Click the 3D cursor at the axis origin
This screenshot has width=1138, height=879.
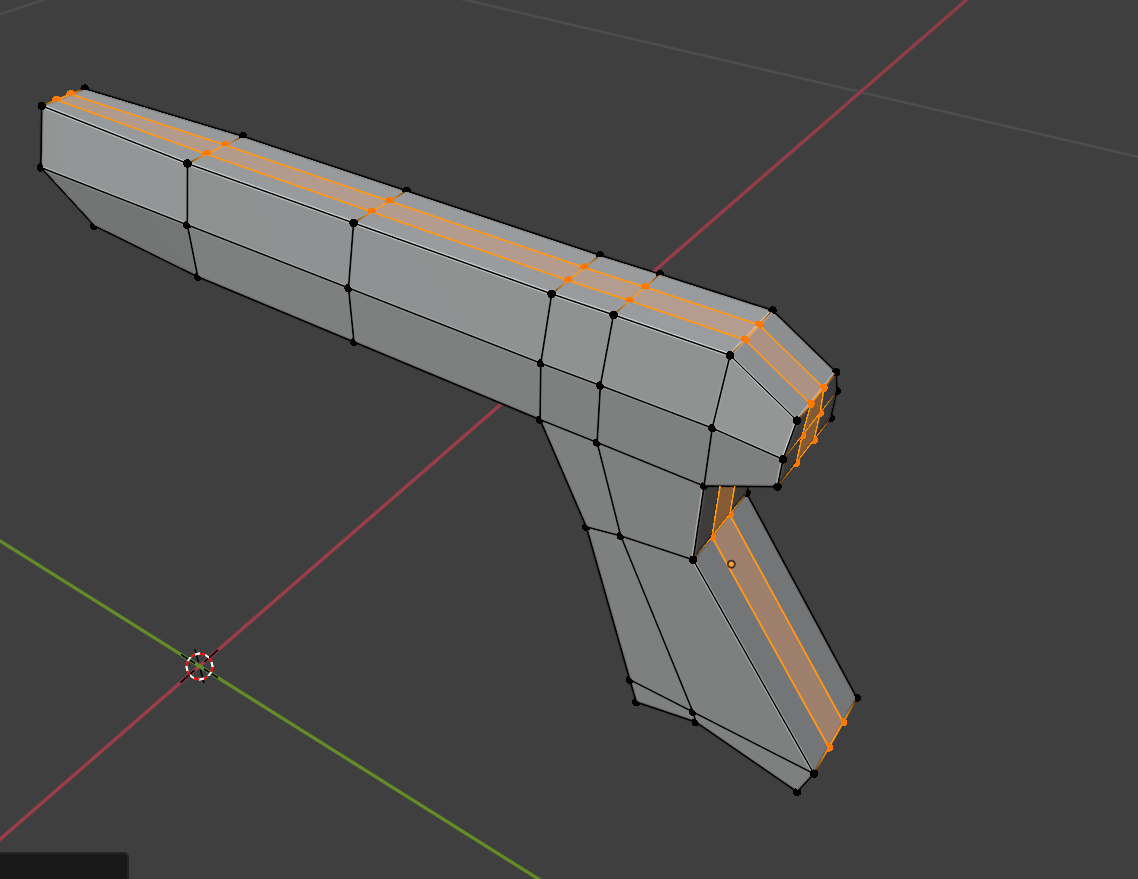[x=199, y=666]
